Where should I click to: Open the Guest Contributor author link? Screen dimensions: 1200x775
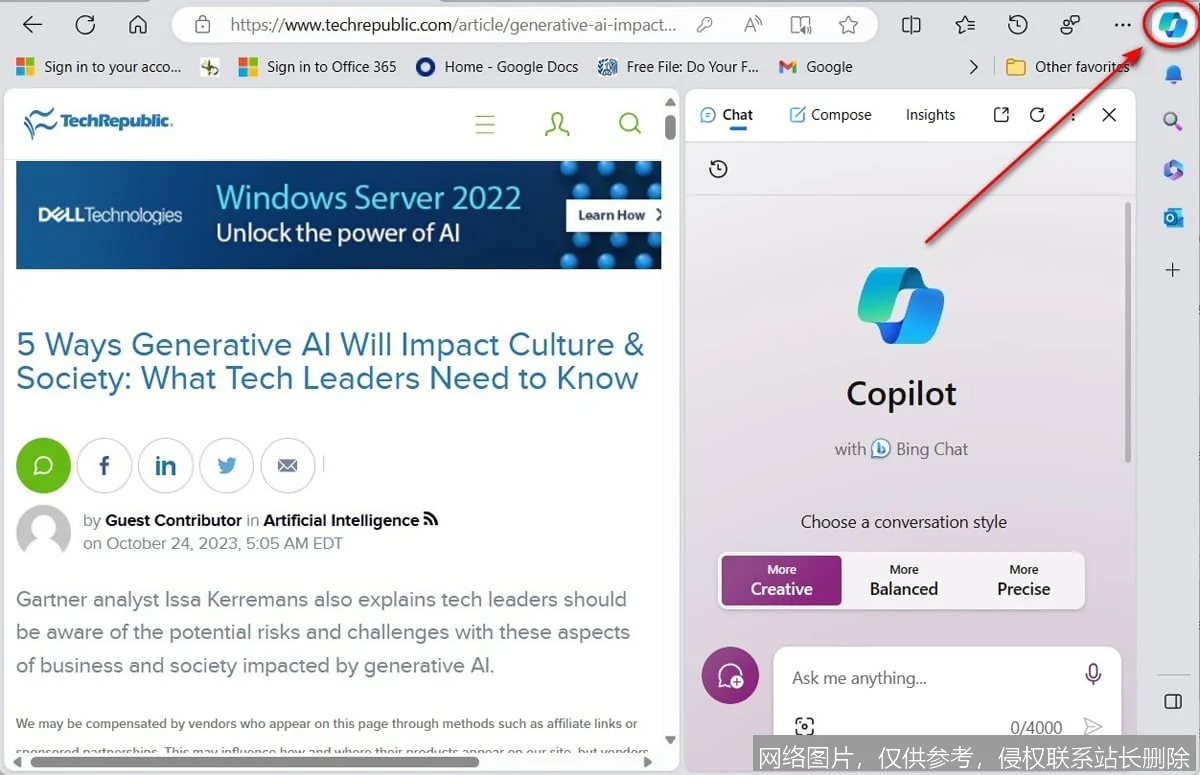[x=172, y=520]
